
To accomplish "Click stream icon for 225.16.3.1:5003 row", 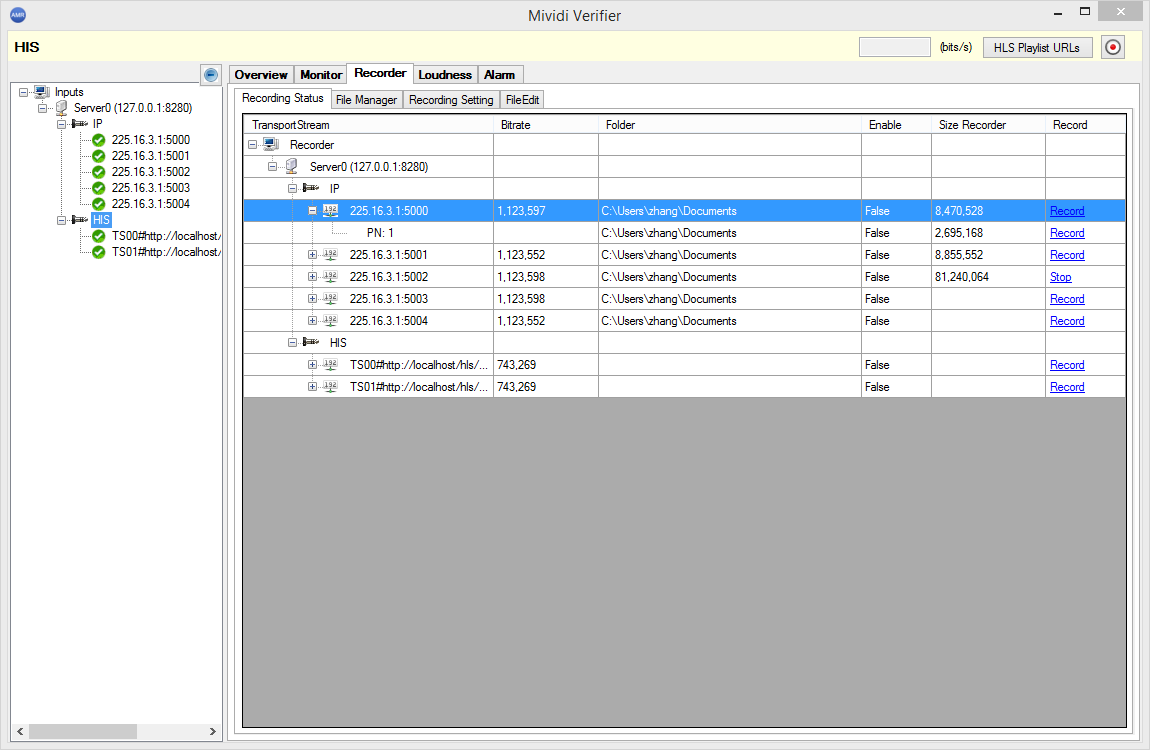I will 330,299.
